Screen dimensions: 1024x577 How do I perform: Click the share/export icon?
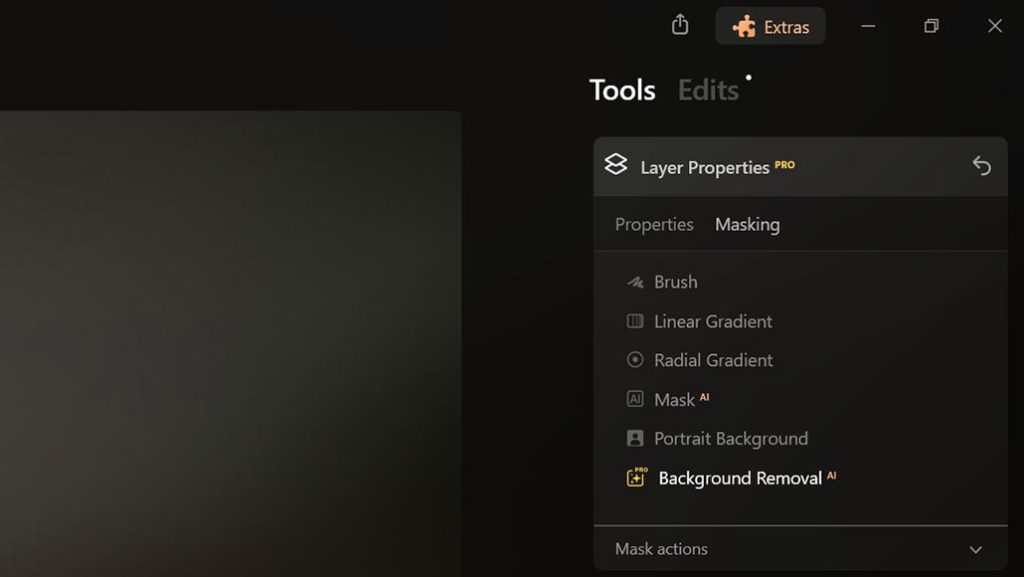point(680,25)
